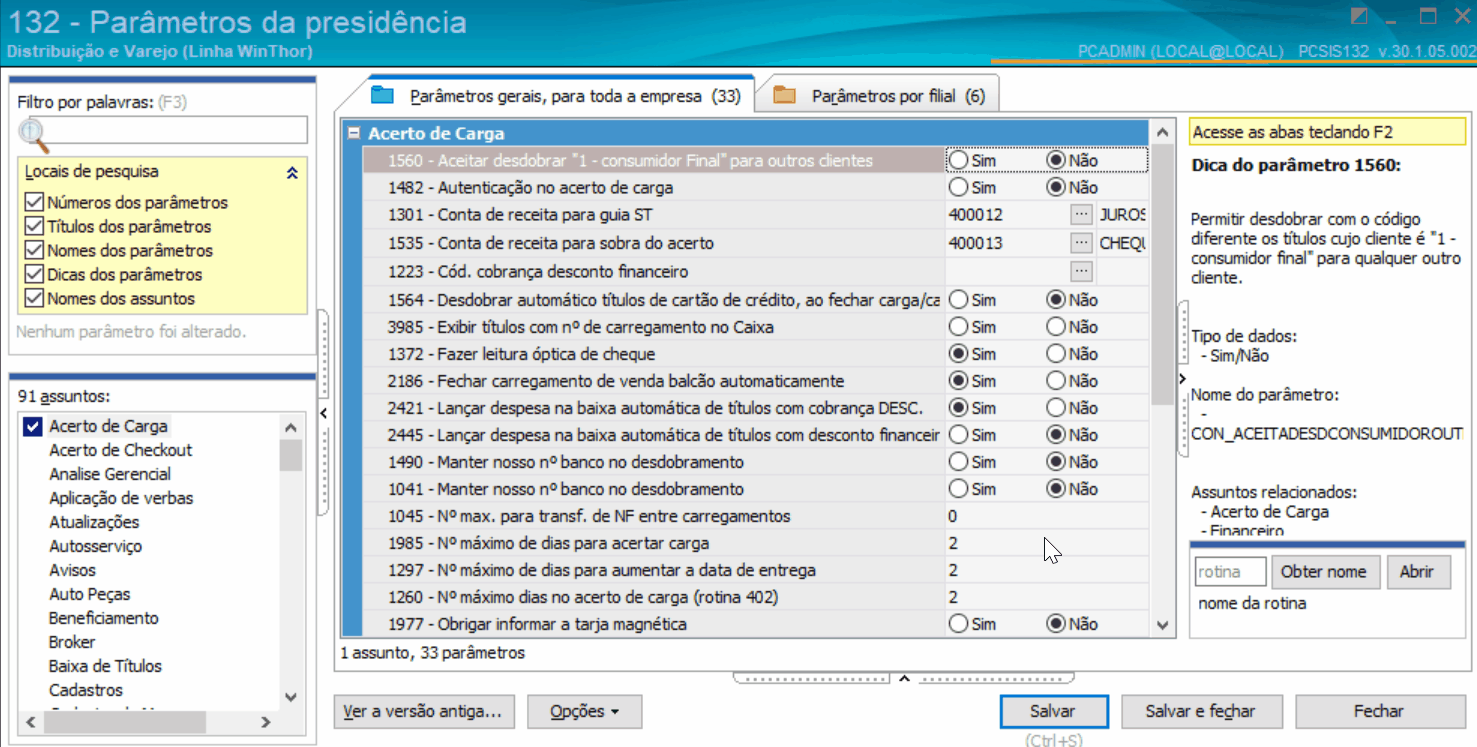Click Obter nome button

click(x=1324, y=572)
